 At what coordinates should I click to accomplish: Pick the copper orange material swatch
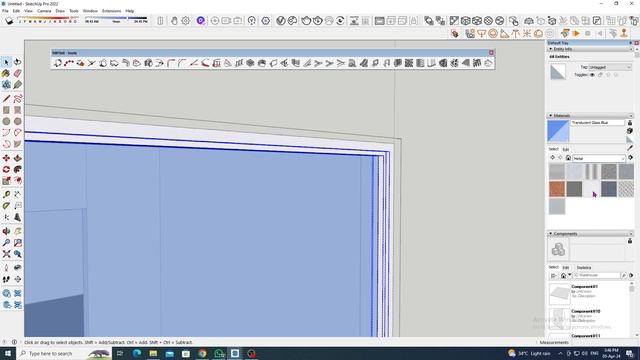pyautogui.click(x=557, y=189)
